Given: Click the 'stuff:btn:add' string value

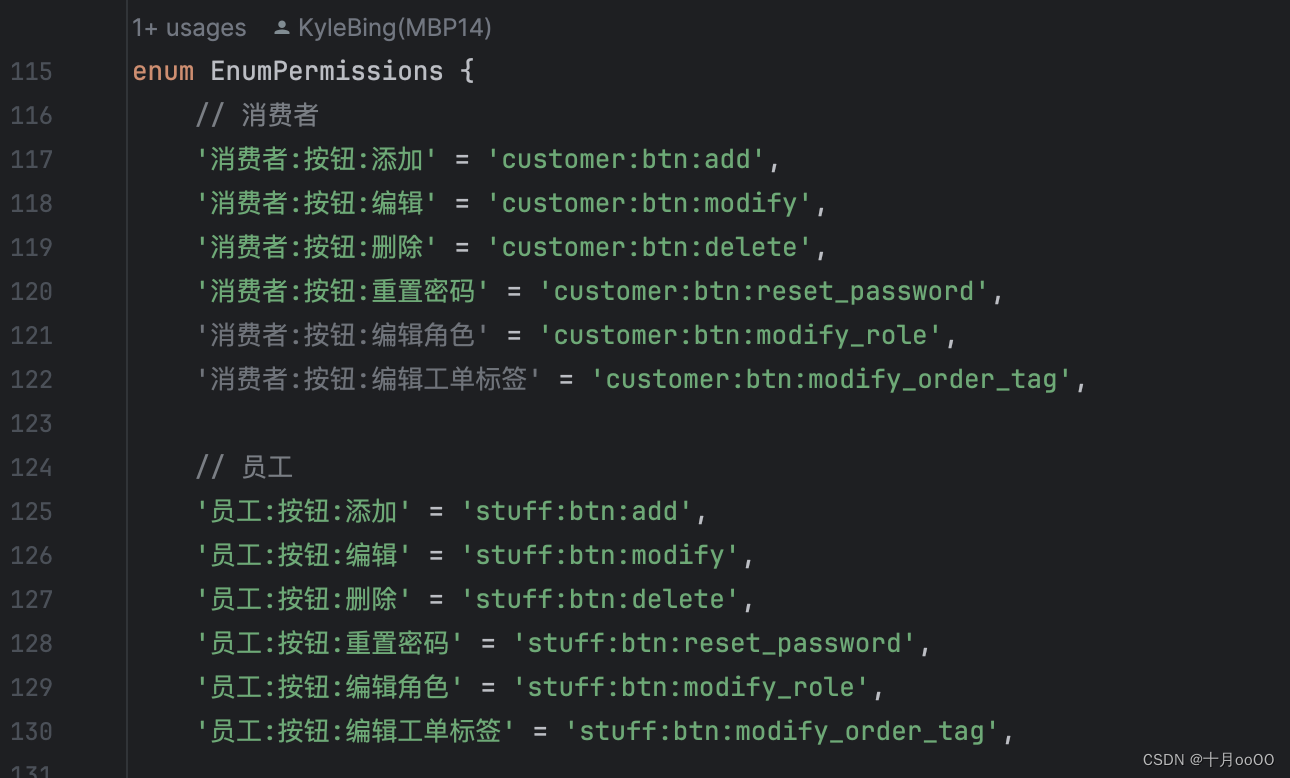Looking at the screenshot, I should (577, 512).
